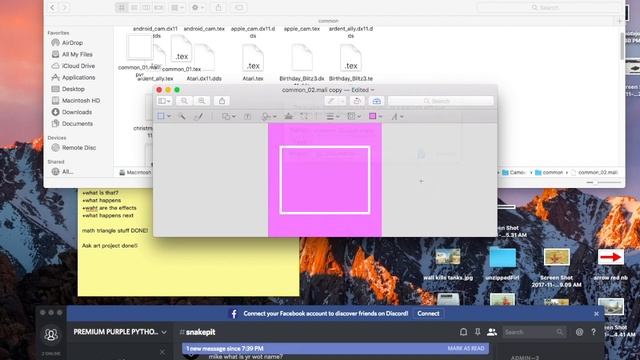Add a new Finder tab with plus
The width and height of the screenshot is (640, 360).
[620, 21]
